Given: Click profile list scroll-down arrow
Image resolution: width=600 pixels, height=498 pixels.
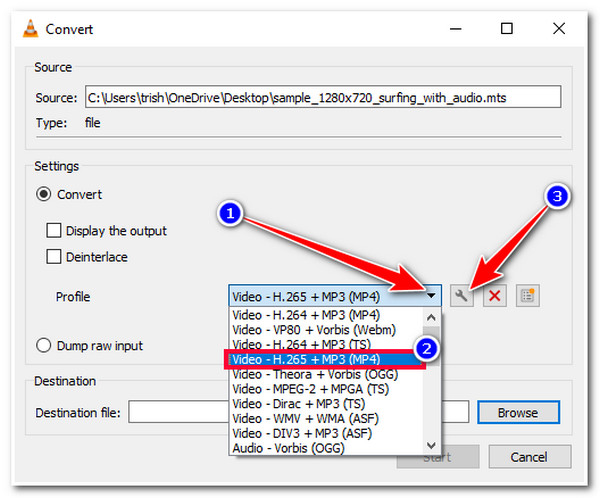Looking at the screenshot, I should (431, 445).
